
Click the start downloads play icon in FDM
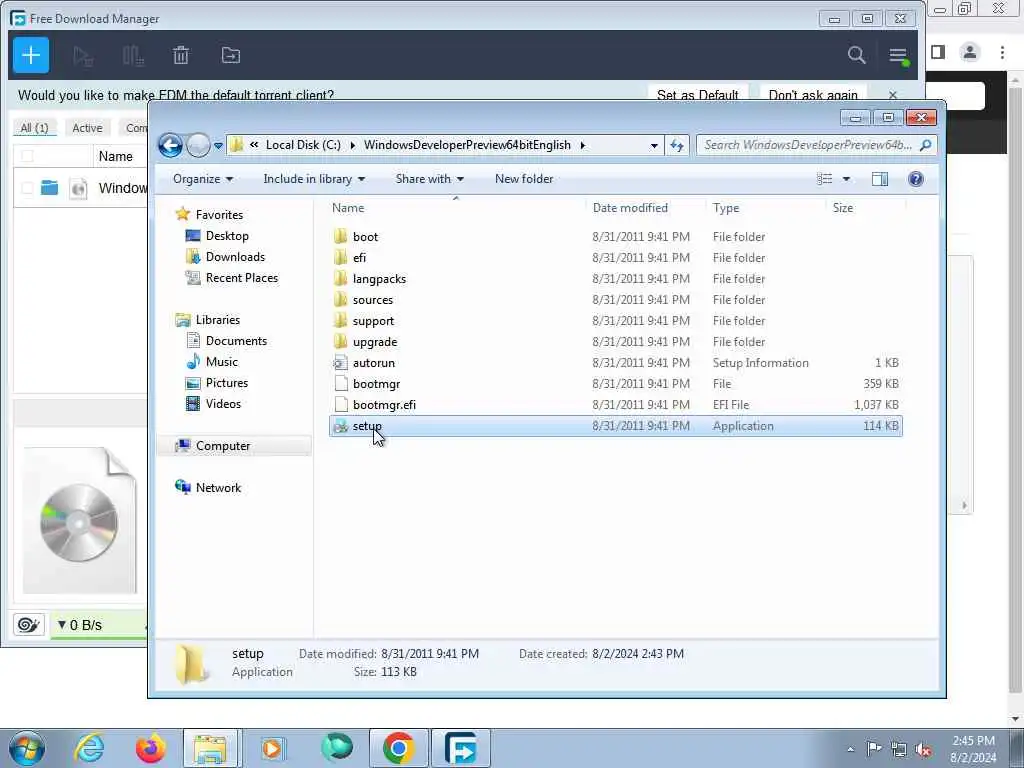click(x=83, y=56)
